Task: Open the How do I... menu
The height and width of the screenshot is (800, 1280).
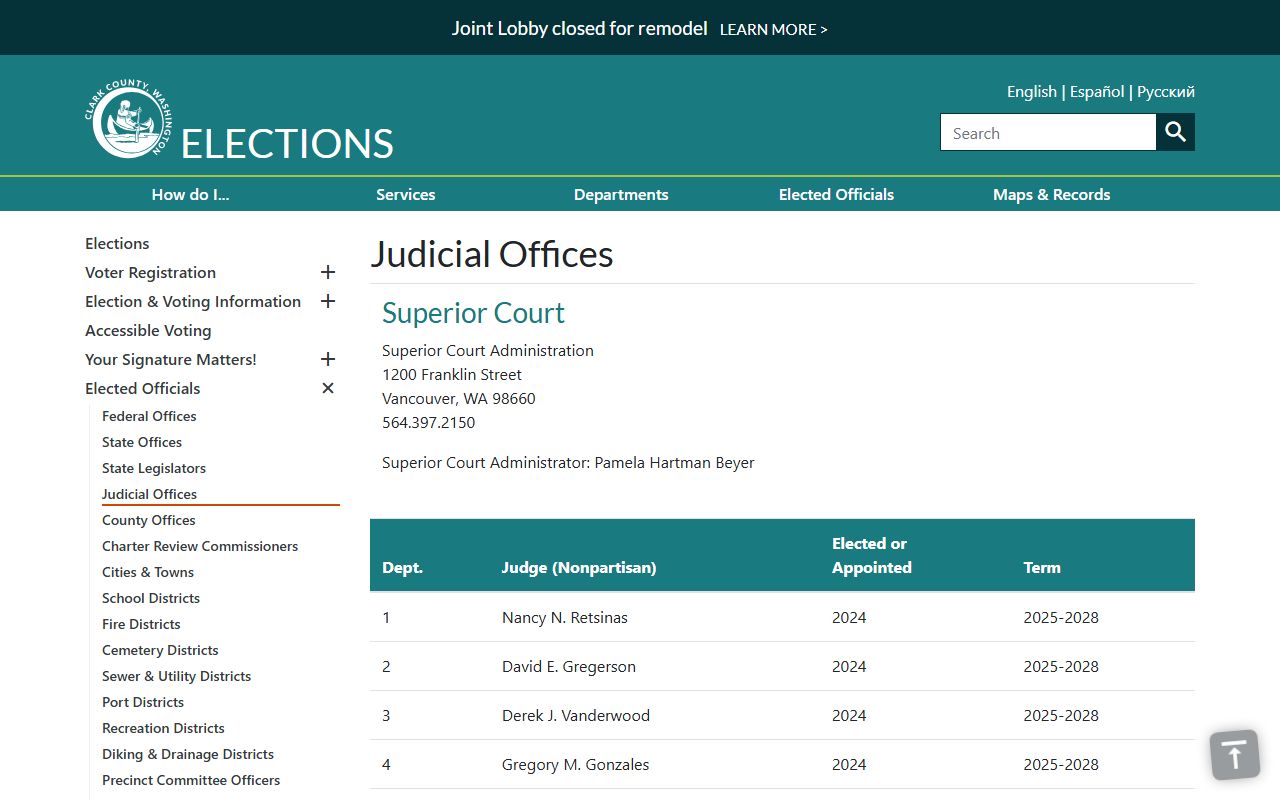Action: pos(191,194)
